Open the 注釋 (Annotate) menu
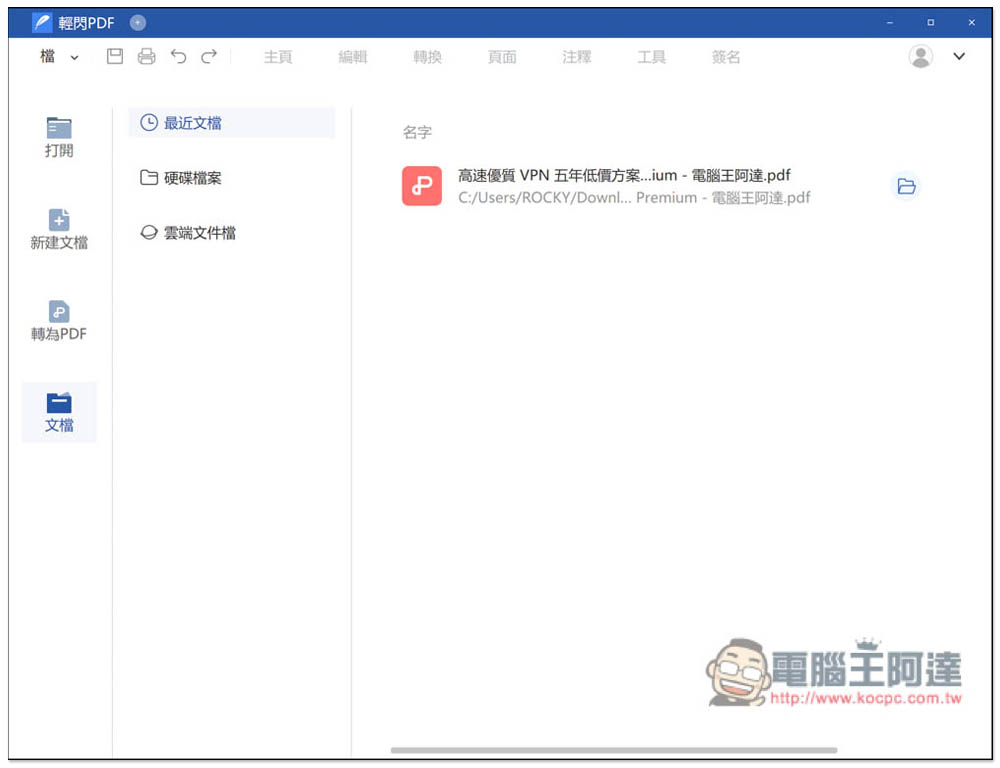 point(576,57)
